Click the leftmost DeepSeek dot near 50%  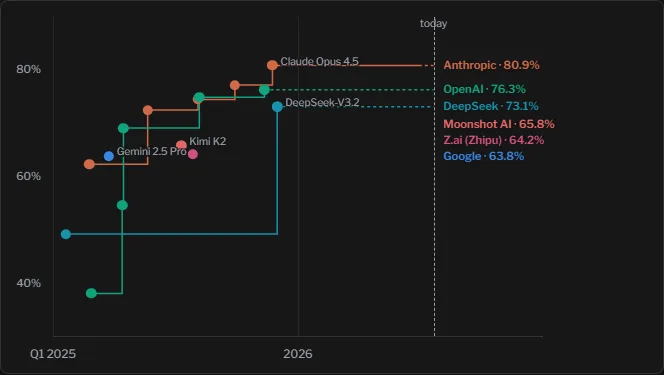pos(66,234)
